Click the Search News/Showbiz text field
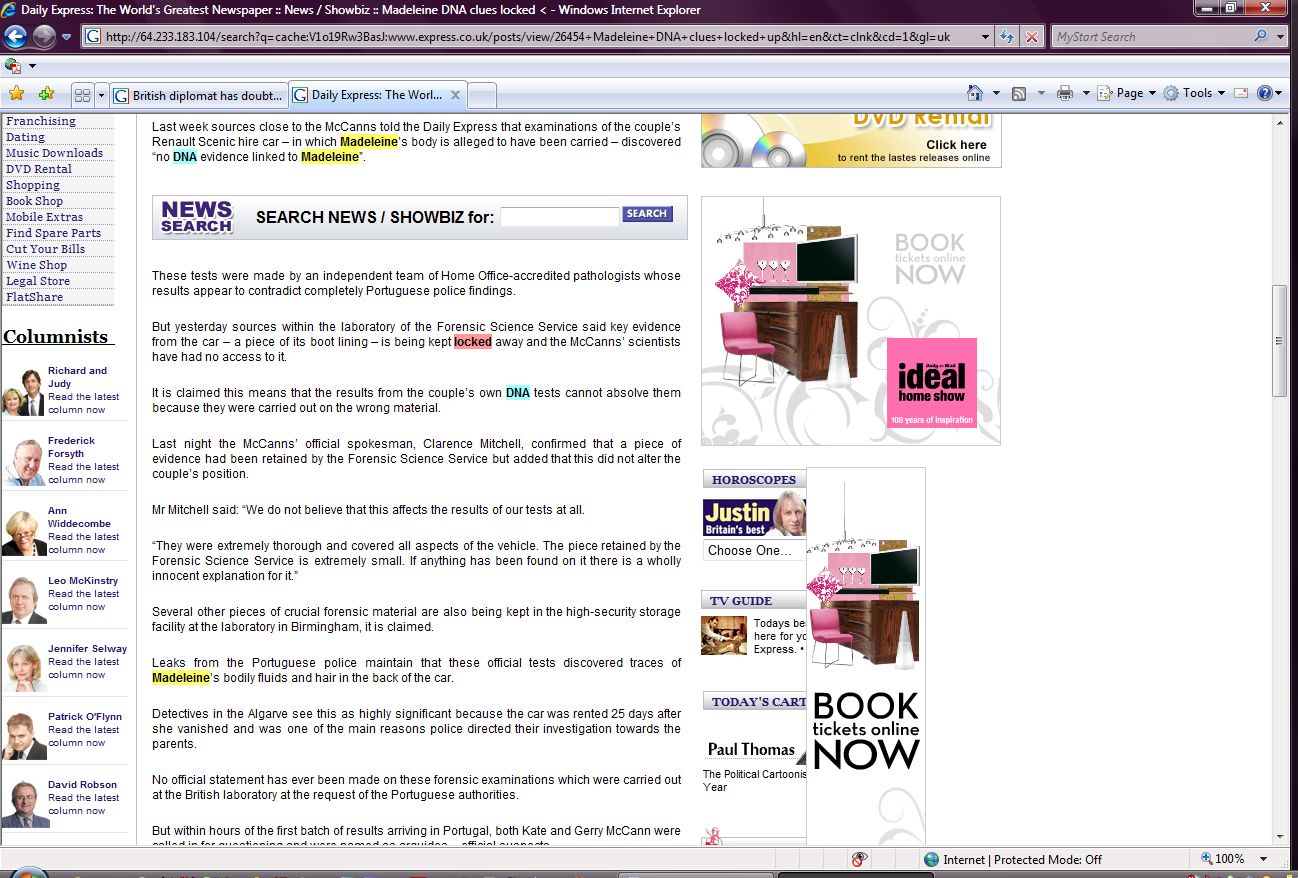 [x=559, y=217]
